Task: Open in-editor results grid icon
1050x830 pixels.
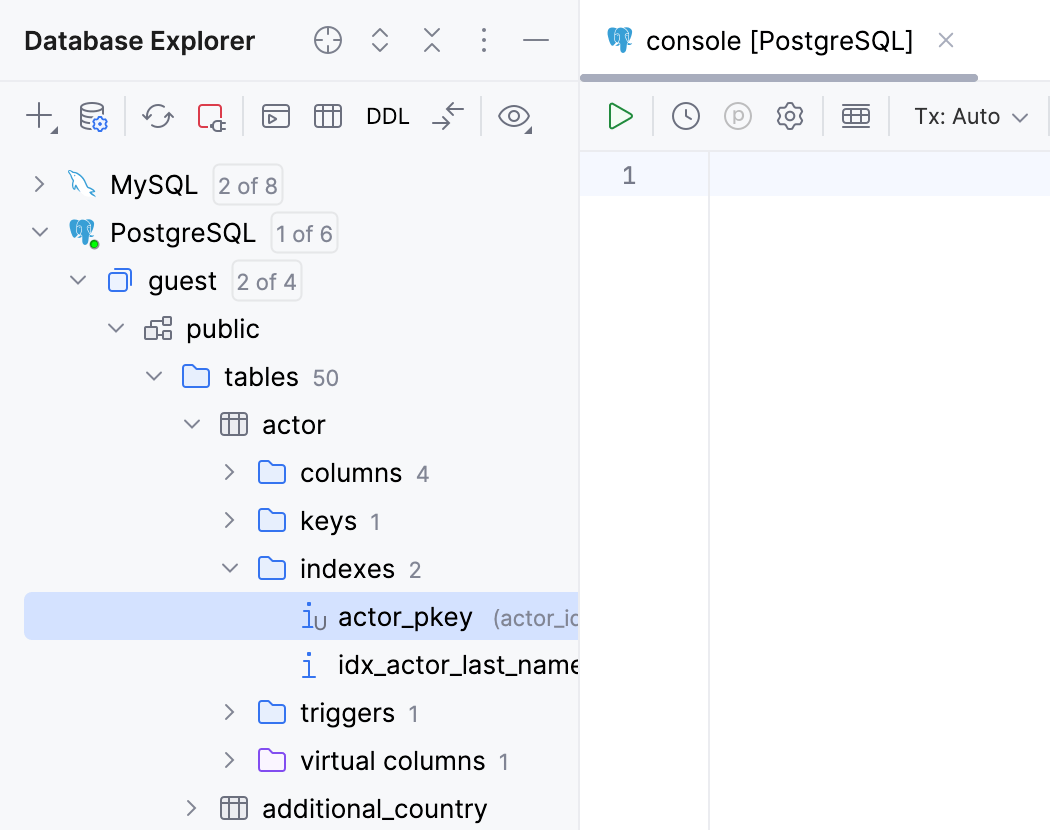Action: point(855,116)
